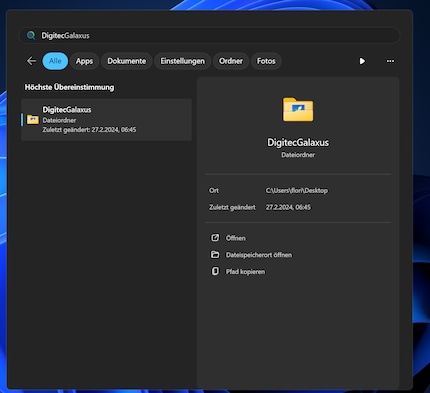Click the Öffnen open icon
This screenshot has width=430, height=393.
pyautogui.click(x=215, y=238)
